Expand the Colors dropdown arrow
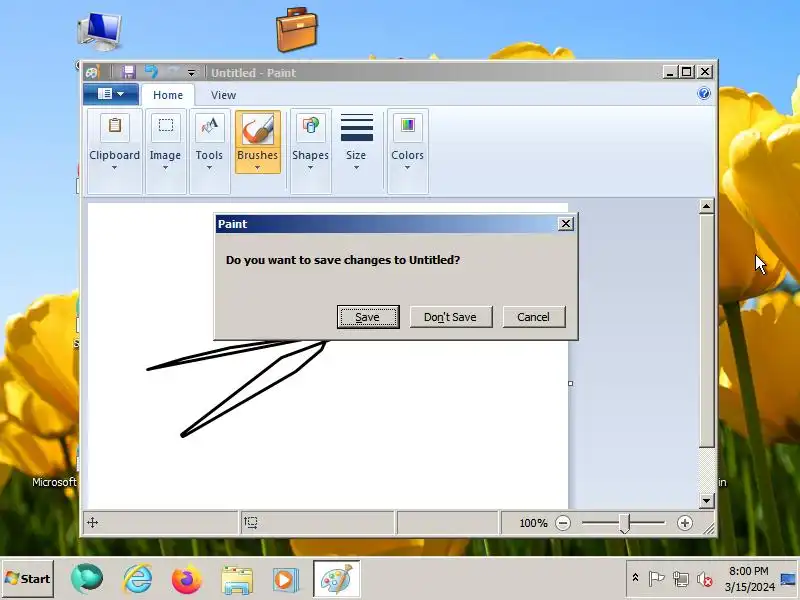 408,167
